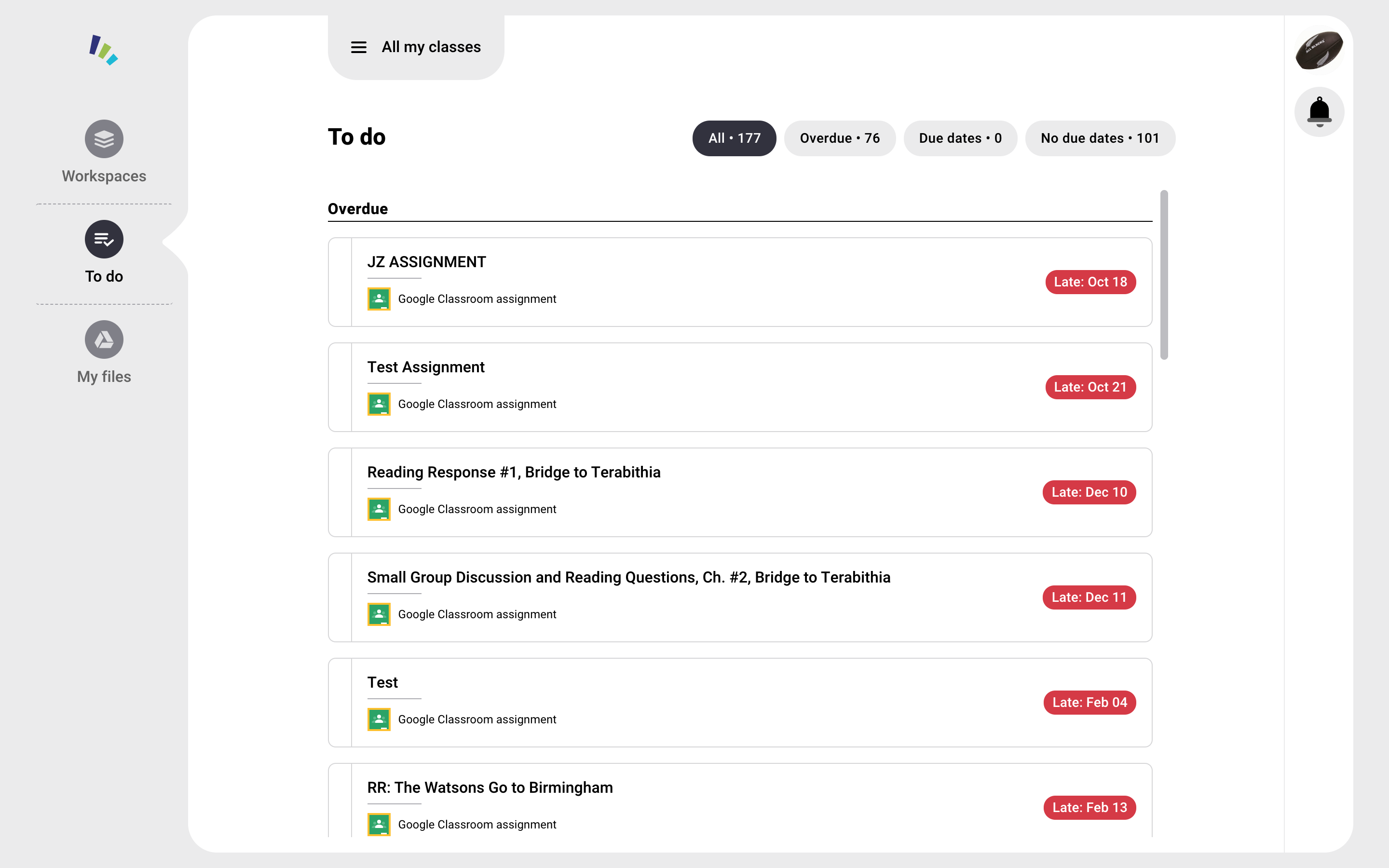This screenshot has height=868, width=1389.
Task: Click the Overdue section heading
Action: coord(357,209)
